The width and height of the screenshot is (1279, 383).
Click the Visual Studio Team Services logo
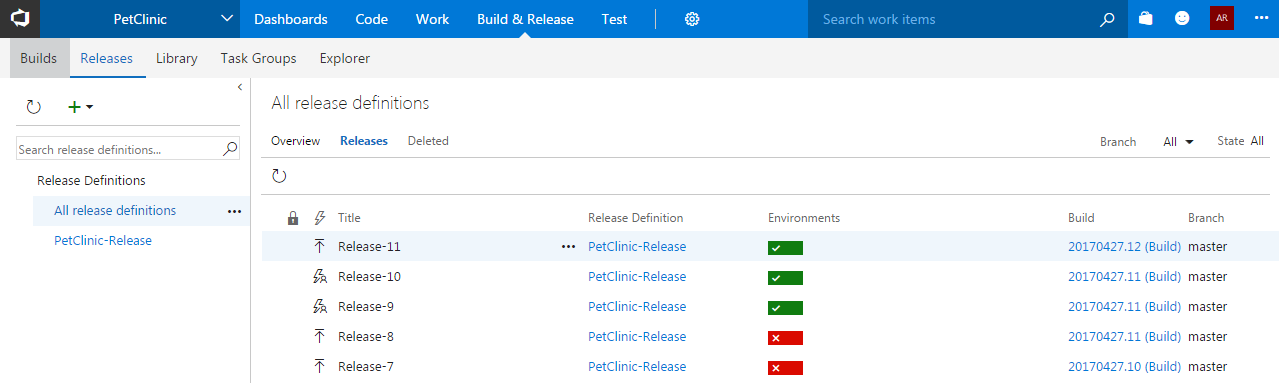tap(20, 19)
